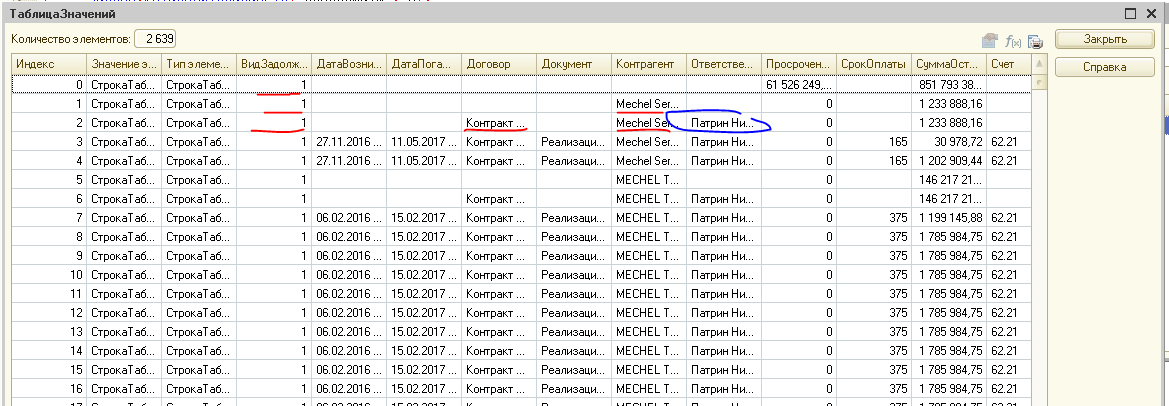Click СрокОплаты 165 in row 4
Screen dimensions: 1169x406
tap(874, 161)
